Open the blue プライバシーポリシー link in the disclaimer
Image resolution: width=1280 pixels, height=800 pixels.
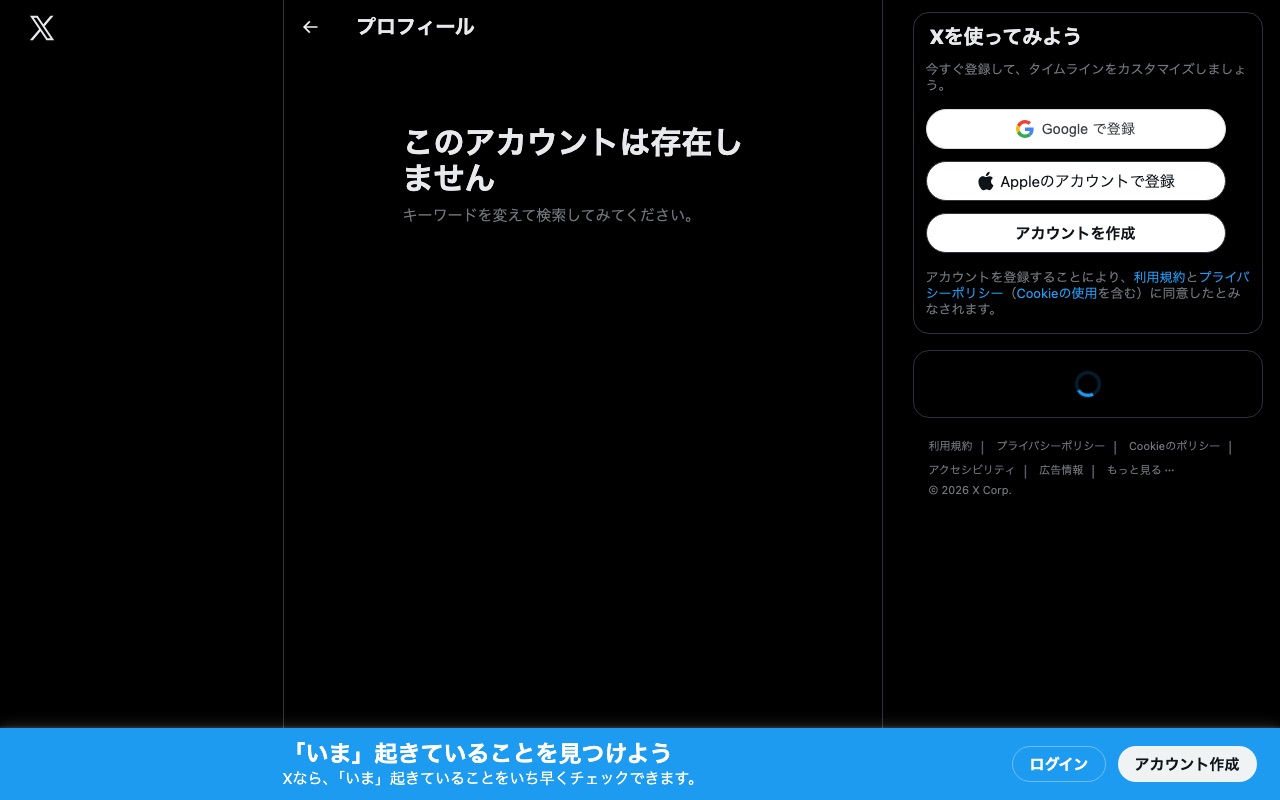[x=1224, y=277]
